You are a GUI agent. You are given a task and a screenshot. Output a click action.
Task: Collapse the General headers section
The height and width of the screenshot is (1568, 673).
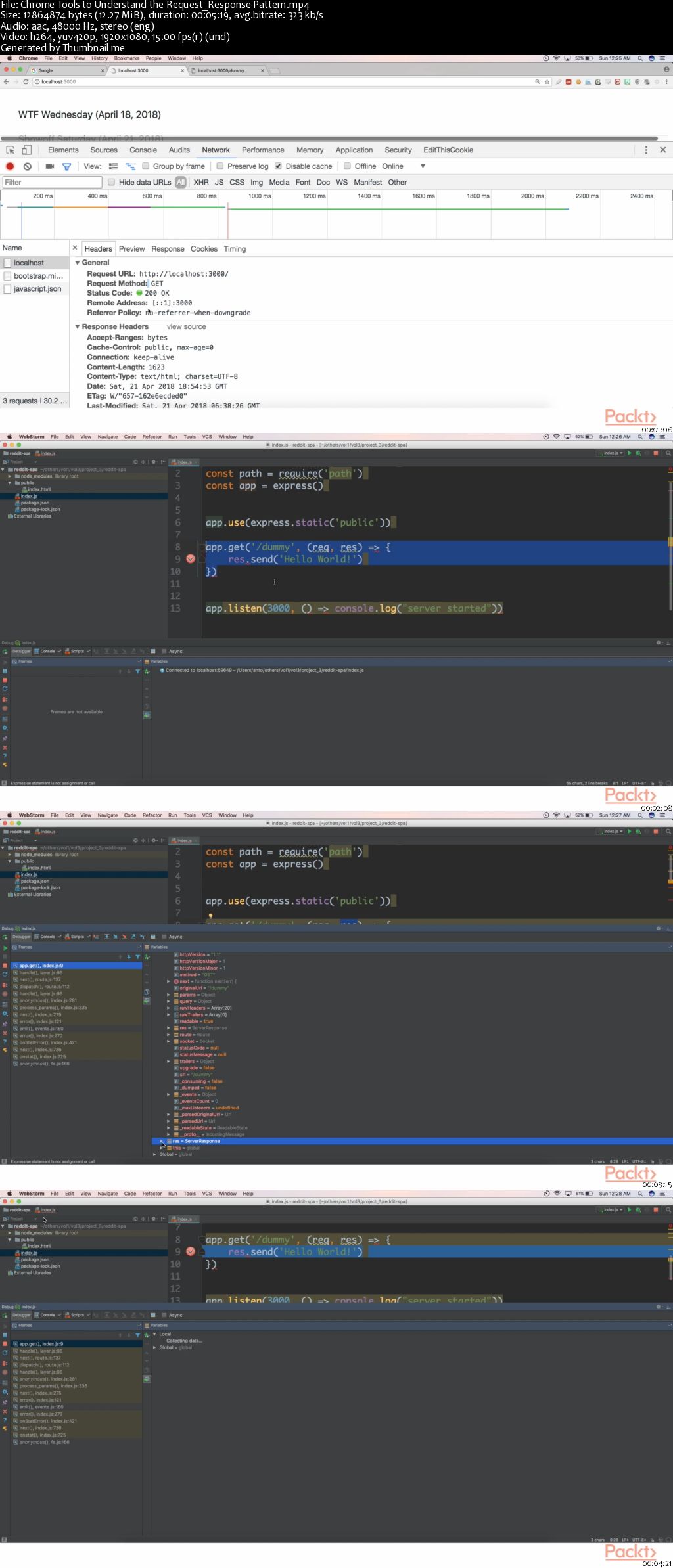78,263
